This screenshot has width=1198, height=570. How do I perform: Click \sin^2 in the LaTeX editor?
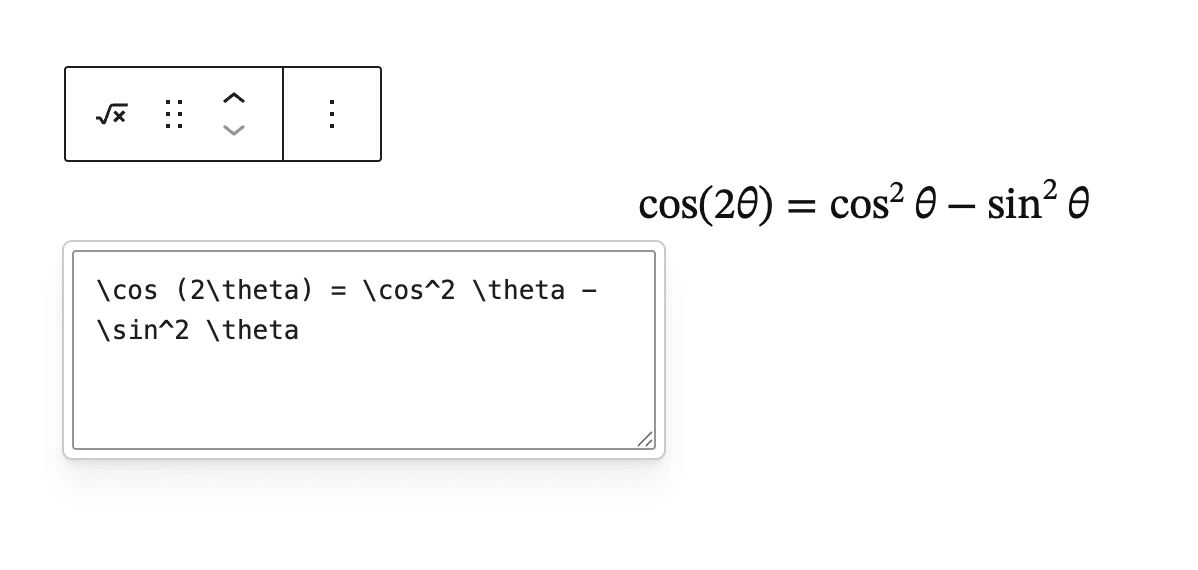[143, 330]
